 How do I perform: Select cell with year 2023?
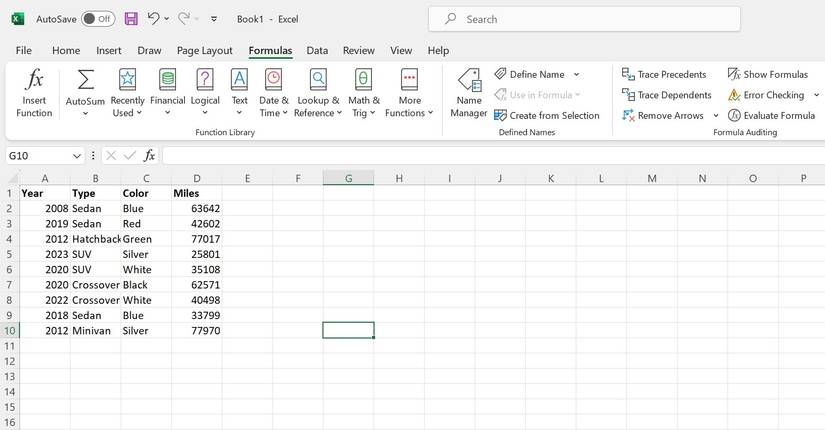click(45, 254)
